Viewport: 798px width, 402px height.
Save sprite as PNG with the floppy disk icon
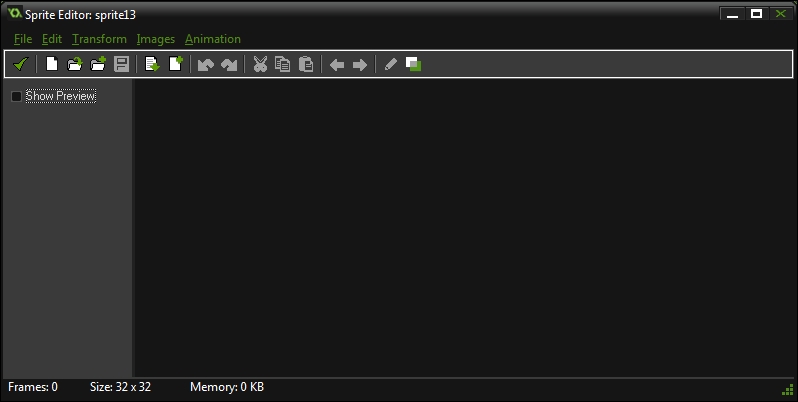pyautogui.click(x=121, y=64)
